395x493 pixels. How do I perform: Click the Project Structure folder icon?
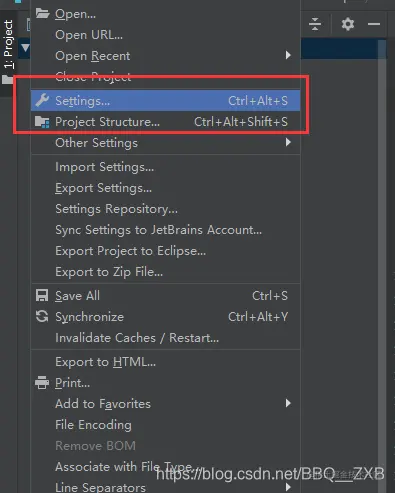coord(42,122)
